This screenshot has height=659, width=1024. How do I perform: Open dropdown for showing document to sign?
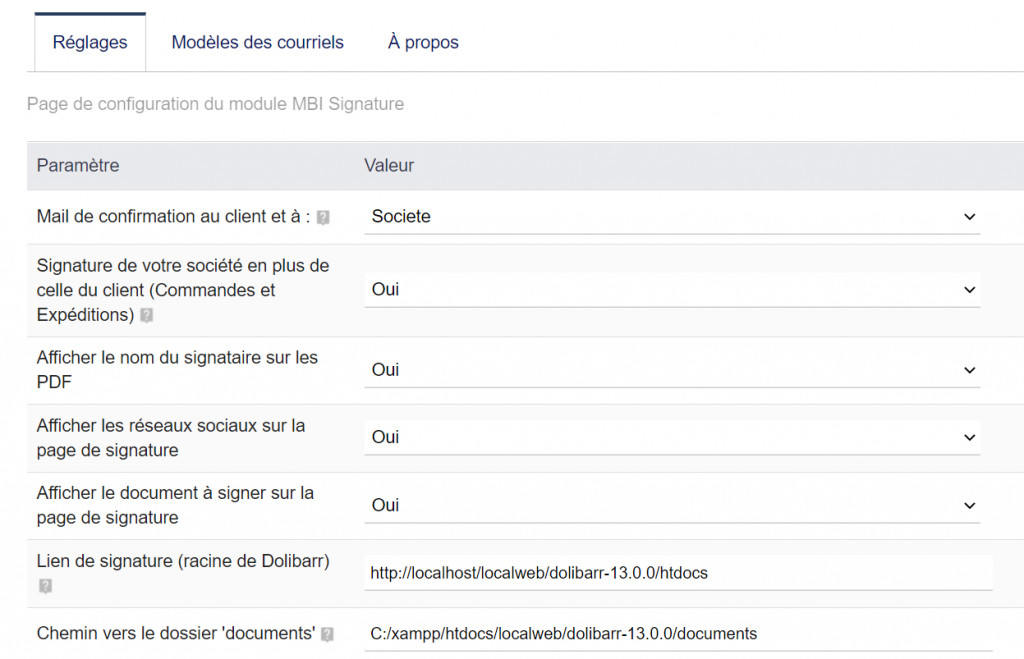point(671,505)
